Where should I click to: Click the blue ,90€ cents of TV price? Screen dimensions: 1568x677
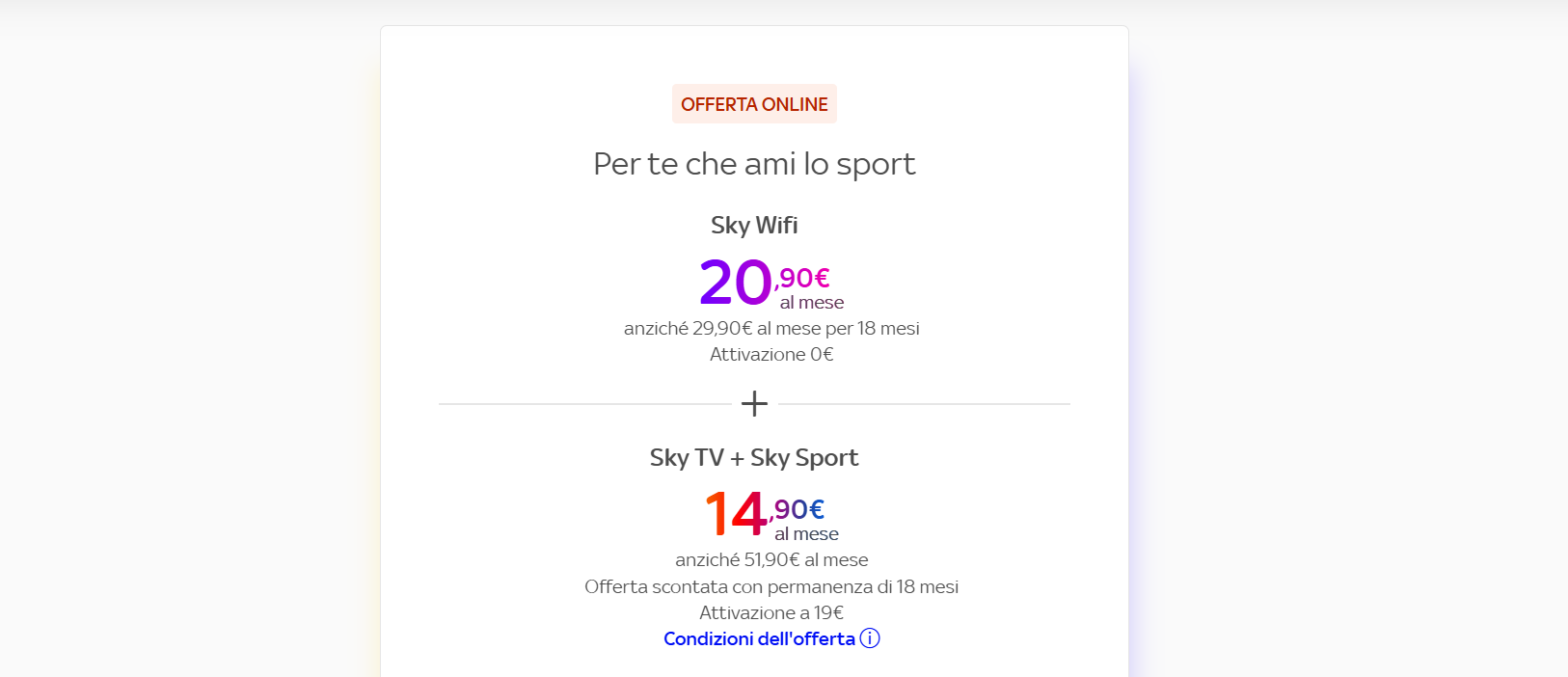[798, 509]
